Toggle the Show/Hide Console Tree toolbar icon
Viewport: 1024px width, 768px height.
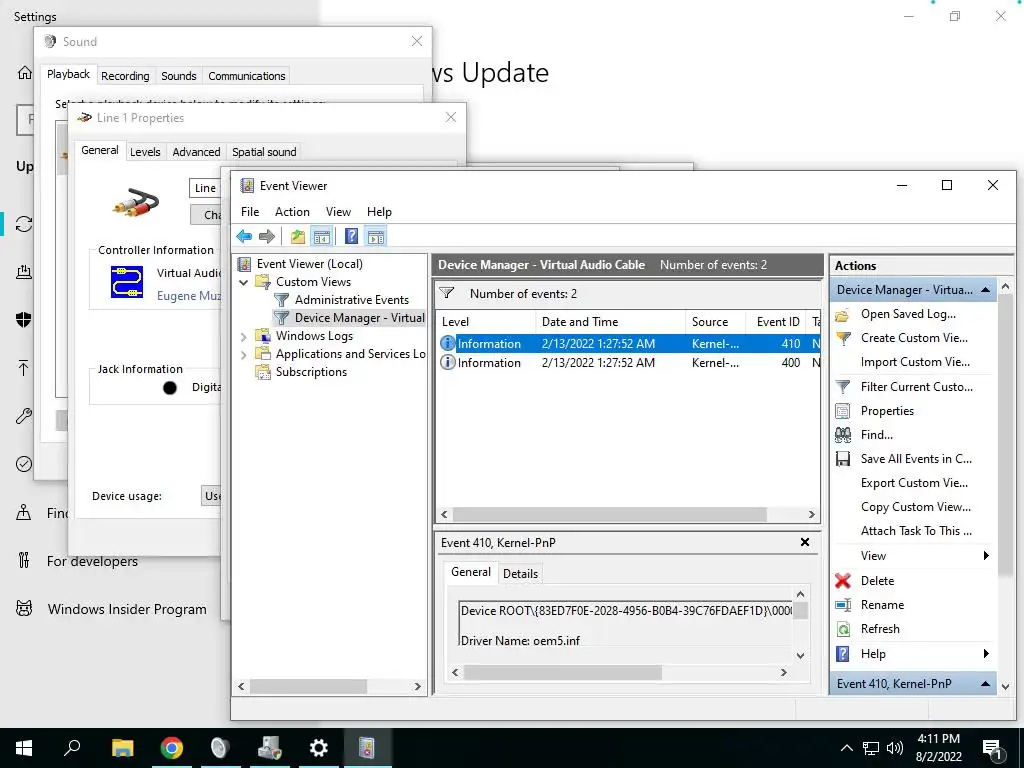coord(321,236)
